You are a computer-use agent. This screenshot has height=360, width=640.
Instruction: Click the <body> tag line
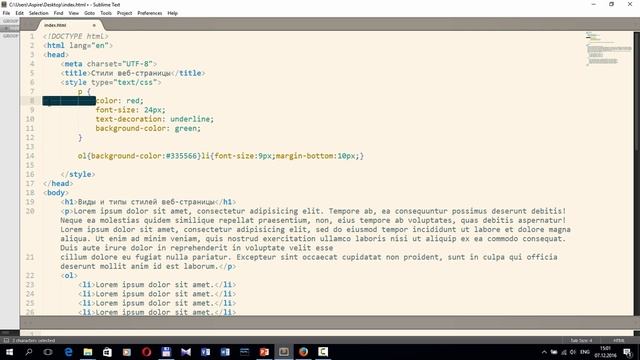pos(56,192)
